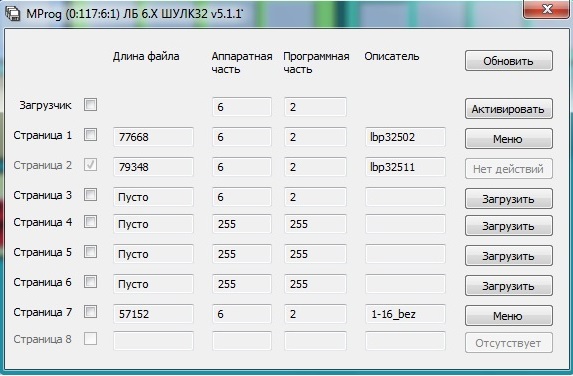Toggle the checked Страница 2 checkbox
Image resolution: width=573 pixels, height=376 pixels.
pos(90,165)
